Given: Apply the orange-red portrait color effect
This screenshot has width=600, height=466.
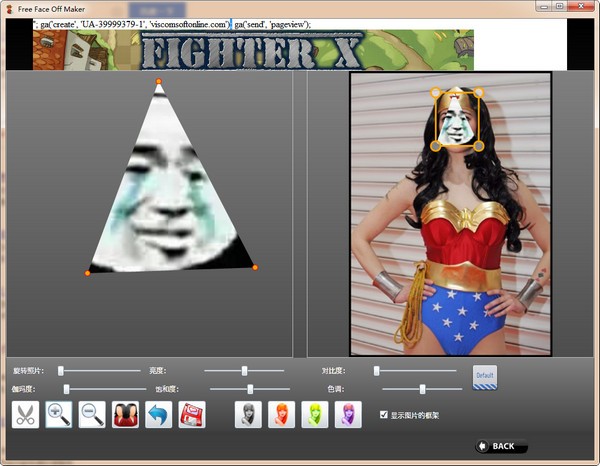Looking at the screenshot, I should tap(281, 415).
